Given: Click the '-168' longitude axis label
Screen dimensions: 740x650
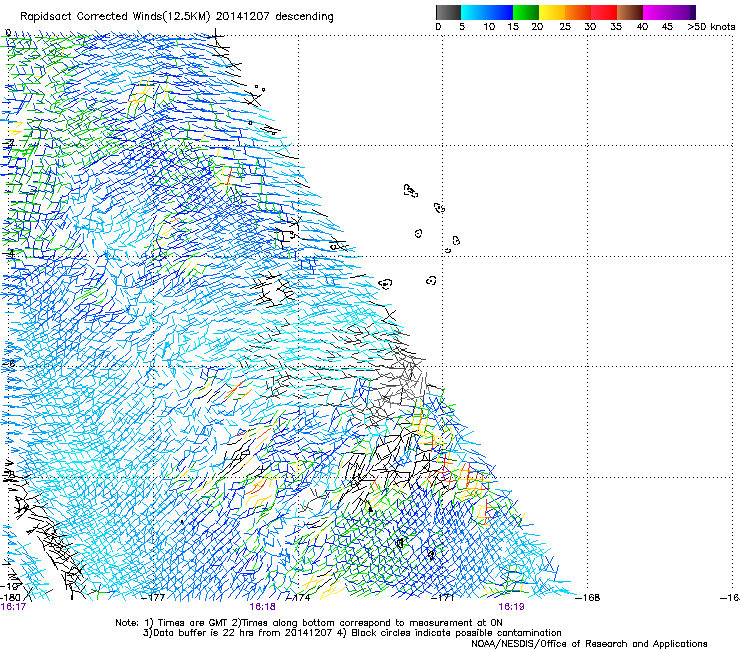Looking at the screenshot, I should coord(588,598).
